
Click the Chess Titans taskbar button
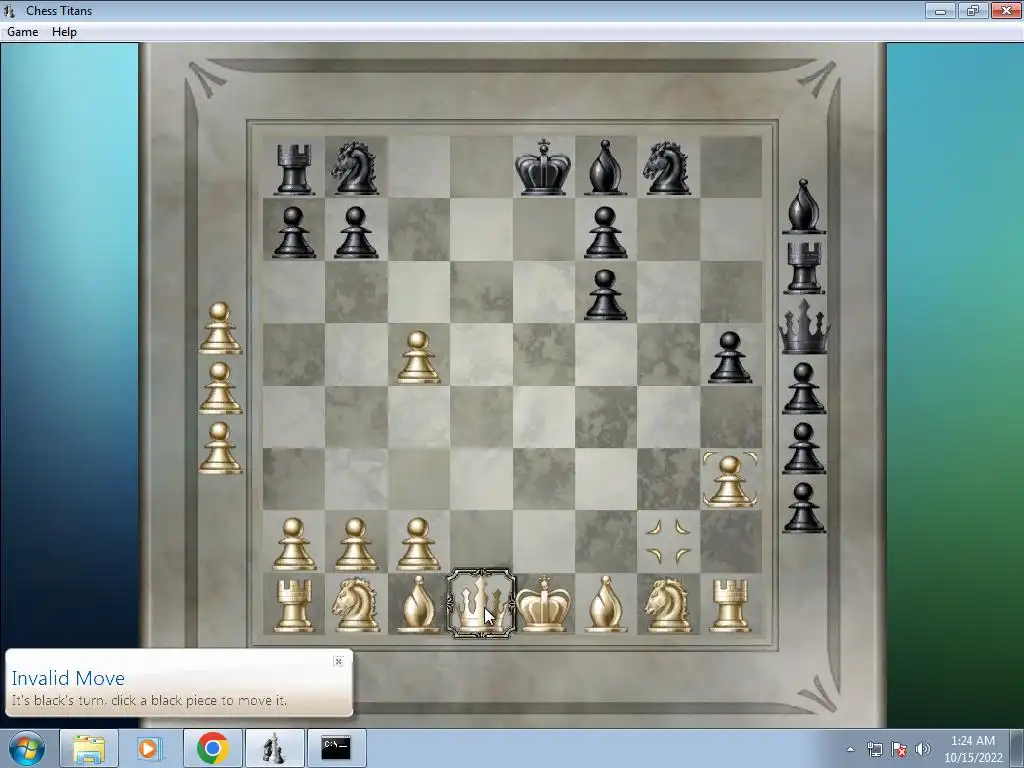tap(274, 748)
